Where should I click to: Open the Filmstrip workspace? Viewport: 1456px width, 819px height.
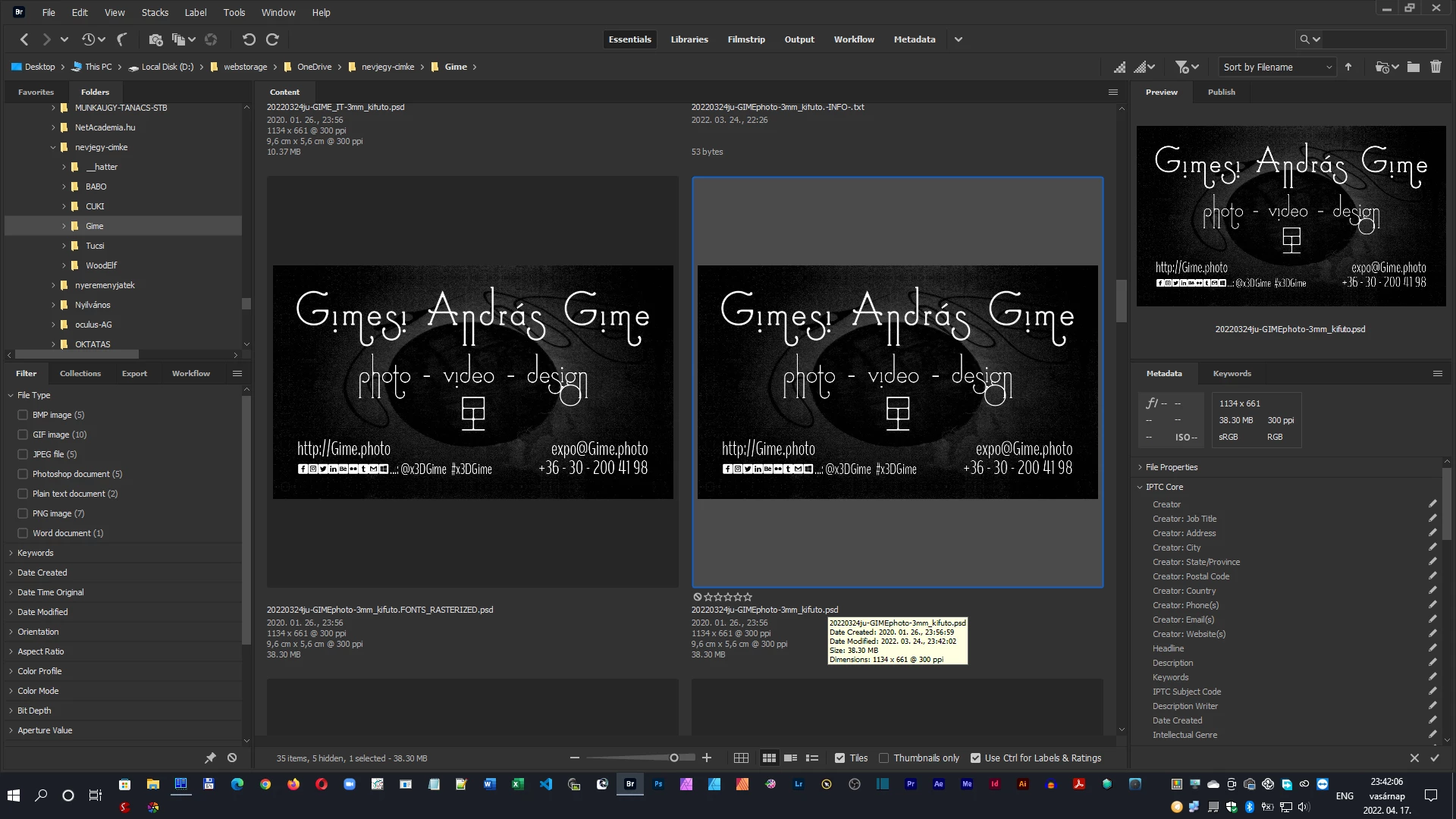tap(745, 39)
